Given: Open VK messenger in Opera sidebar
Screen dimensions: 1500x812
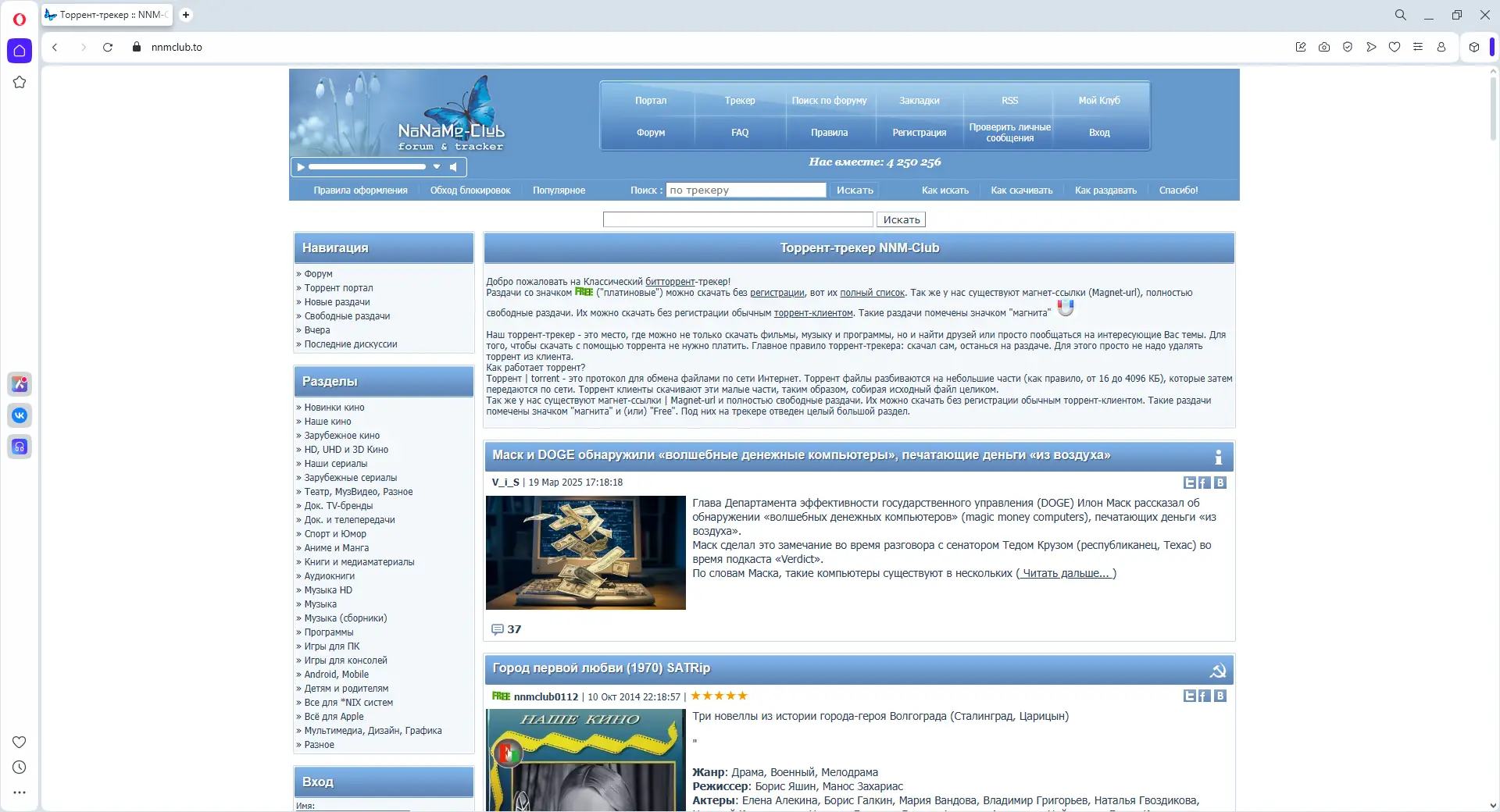Looking at the screenshot, I should (x=20, y=415).
